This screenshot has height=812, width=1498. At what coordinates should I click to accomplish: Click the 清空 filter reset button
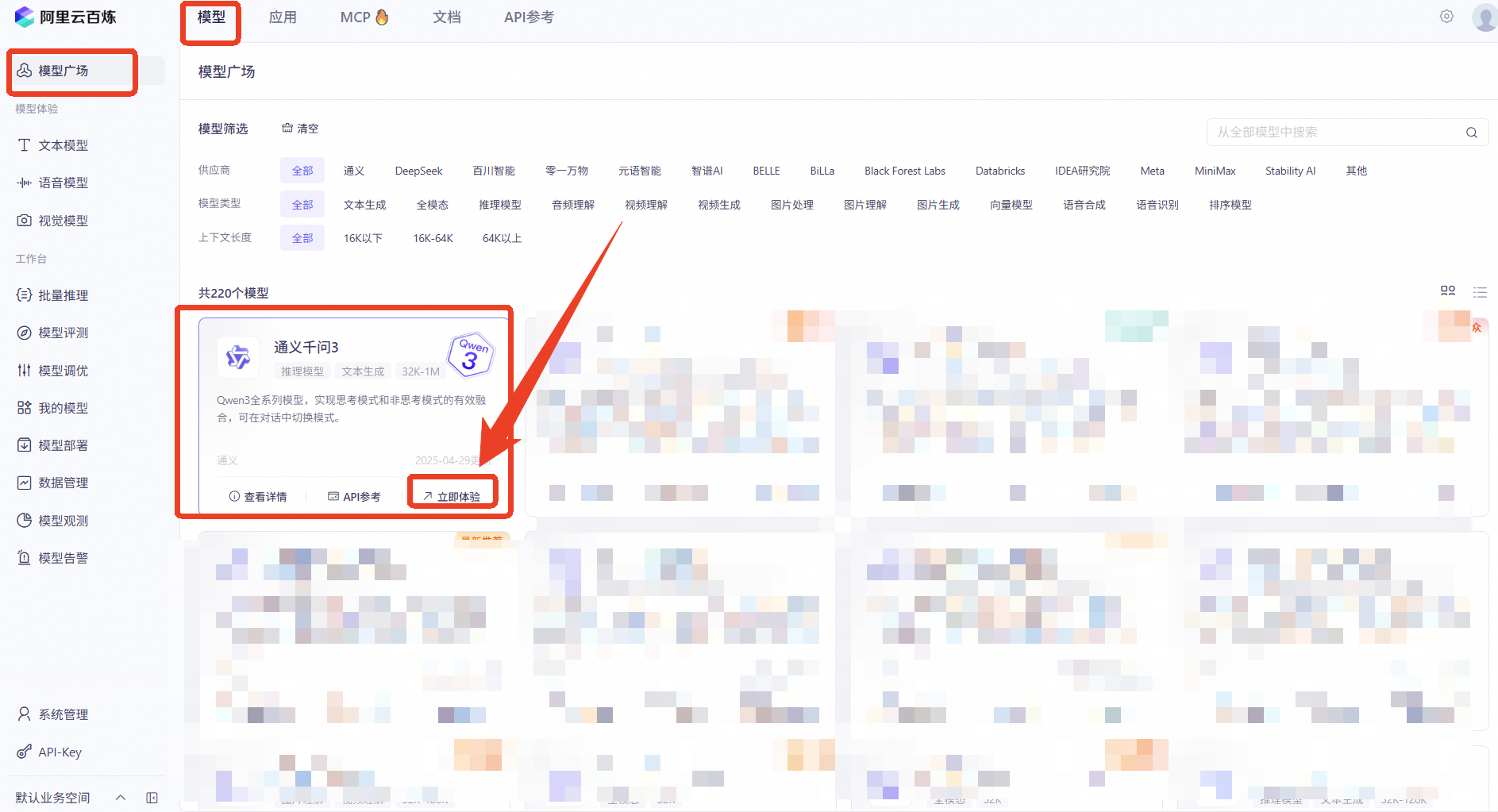[x=300, y=128]
